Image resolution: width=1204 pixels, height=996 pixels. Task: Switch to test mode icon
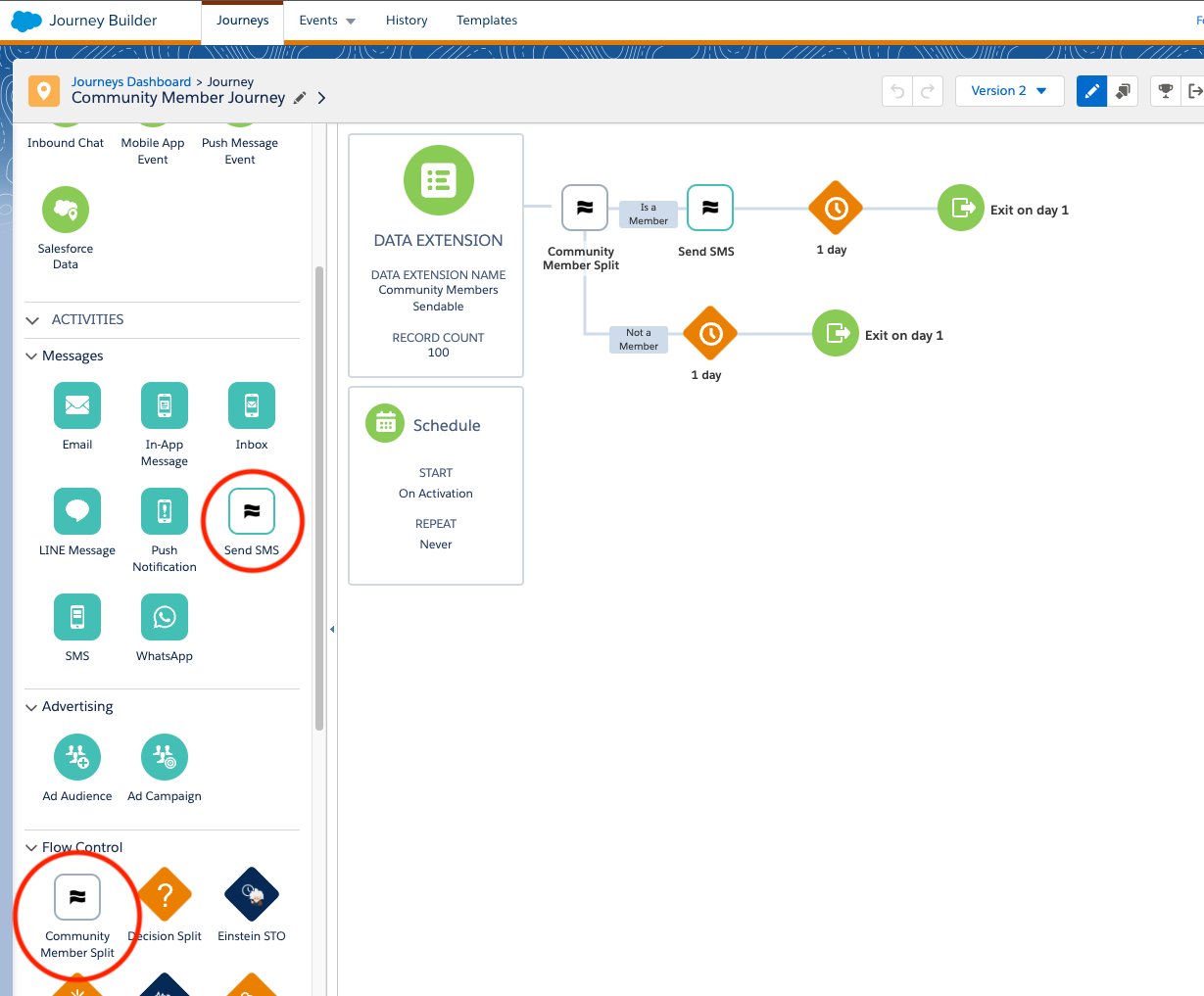(x=1123, y=91)
